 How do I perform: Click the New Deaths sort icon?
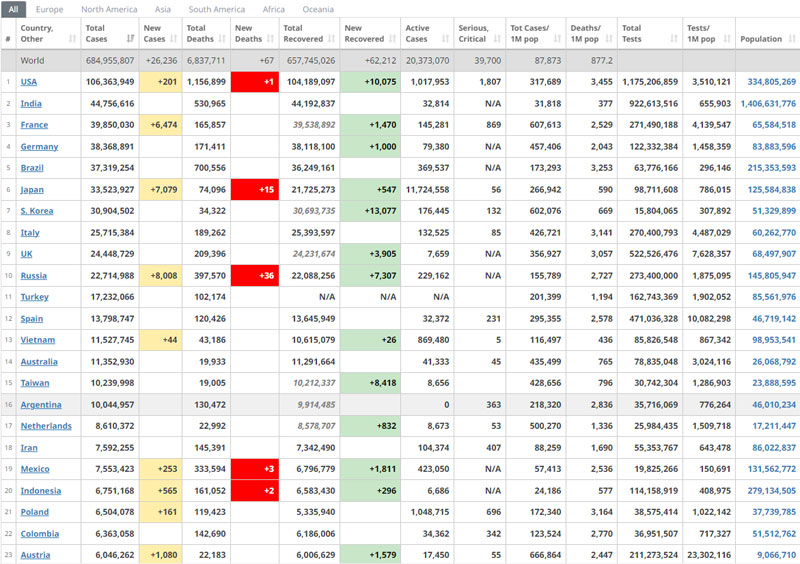270,39
